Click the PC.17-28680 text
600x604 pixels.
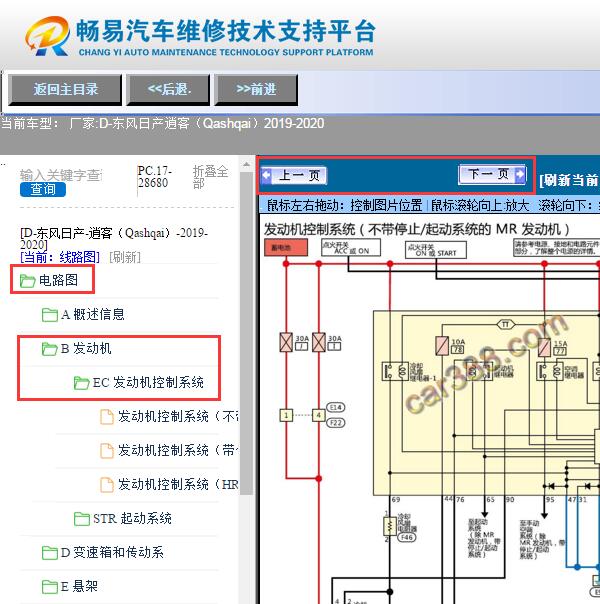click(155, 176)
